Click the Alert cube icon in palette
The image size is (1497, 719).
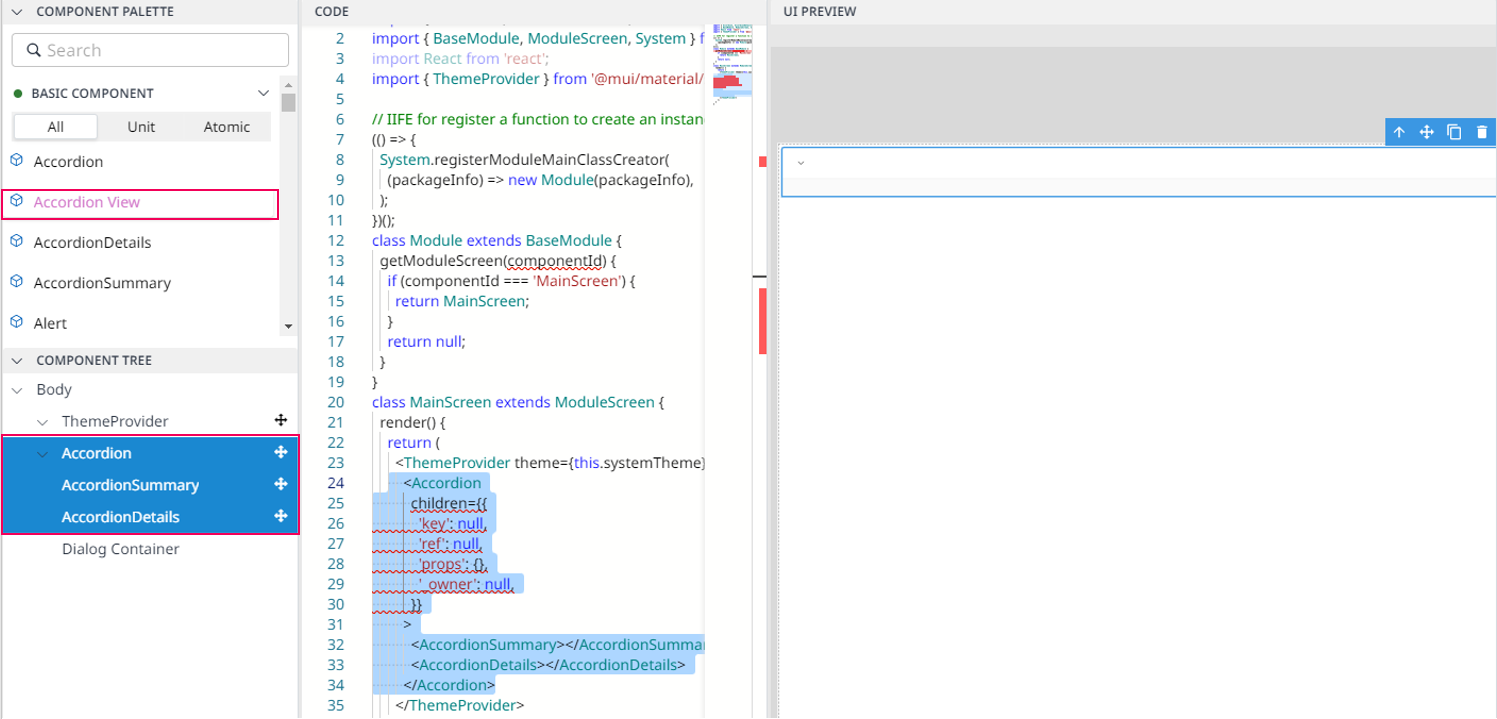tap(16, 322)
